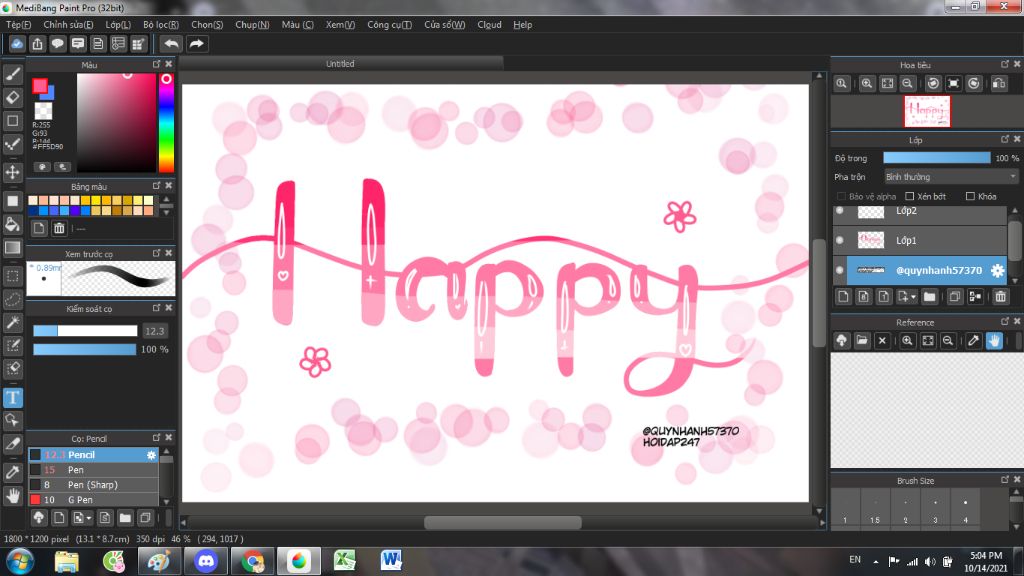The width and height of the screenshot is (1024, 576).
Task: Open Microsoft Word from taskbar
Action: [391, 561]
